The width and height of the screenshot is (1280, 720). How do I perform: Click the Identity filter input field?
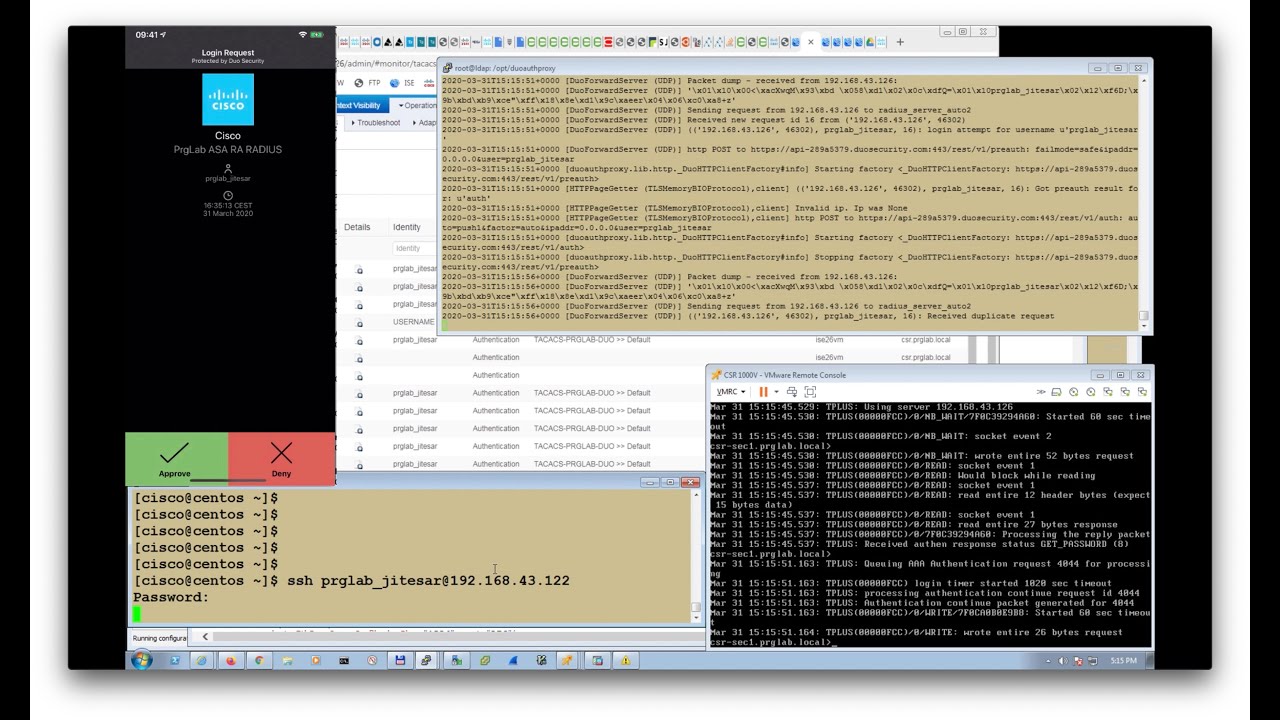click(413, 248)
